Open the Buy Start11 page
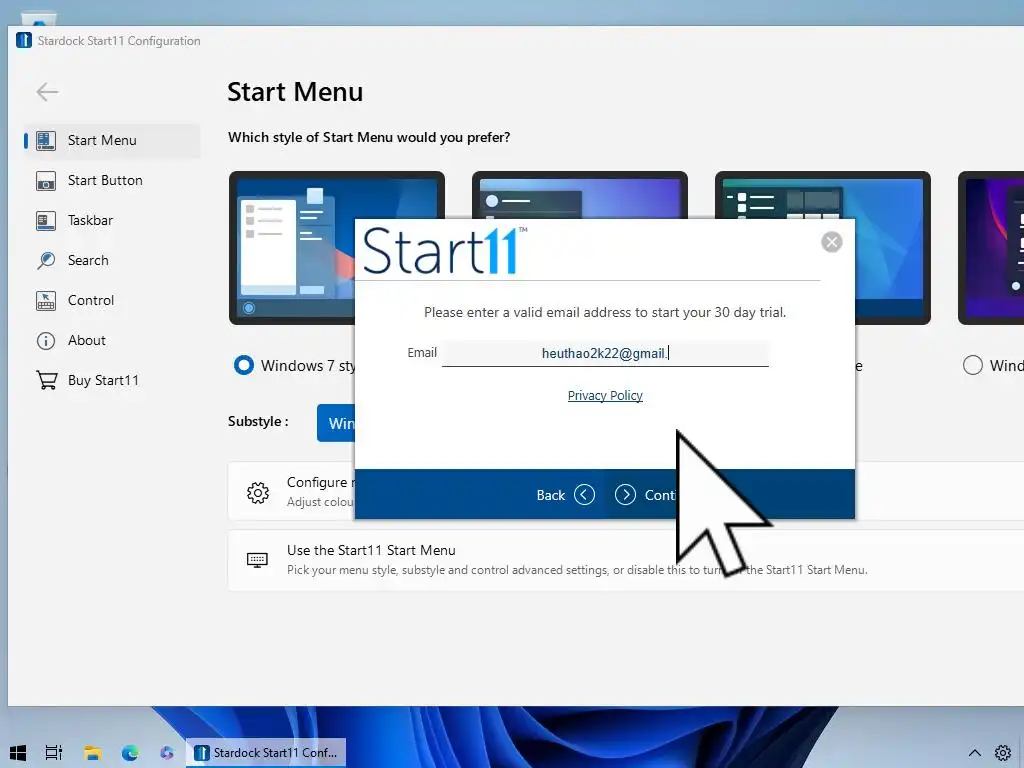1024x768 pixels. pos(112,380)
